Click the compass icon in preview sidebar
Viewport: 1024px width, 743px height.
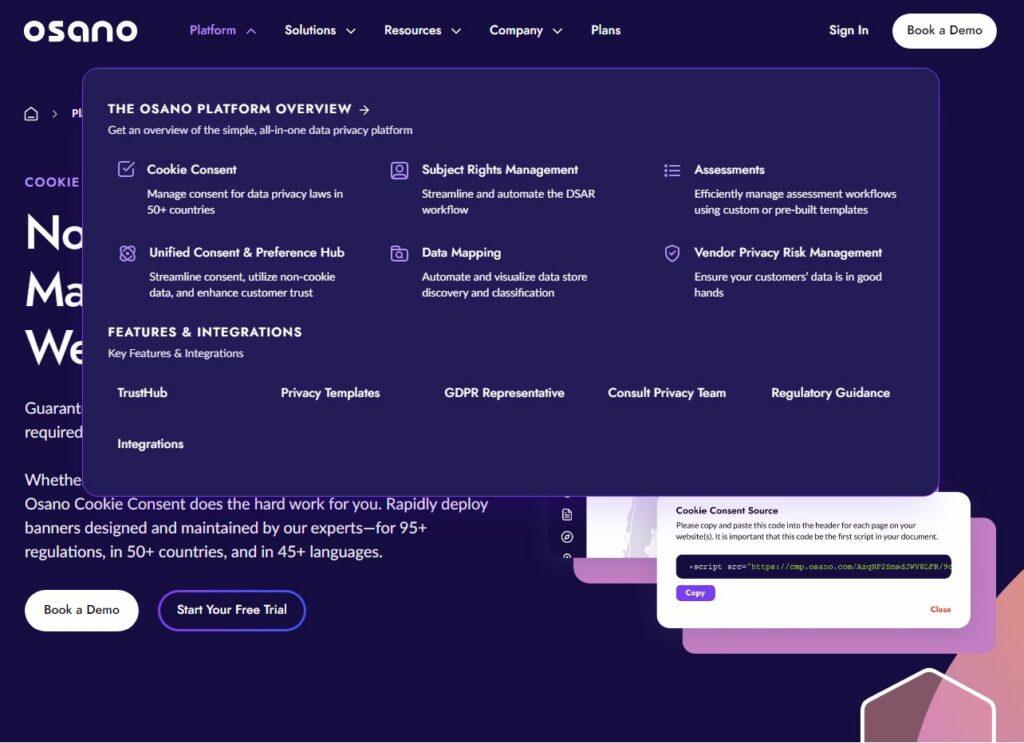567,537
